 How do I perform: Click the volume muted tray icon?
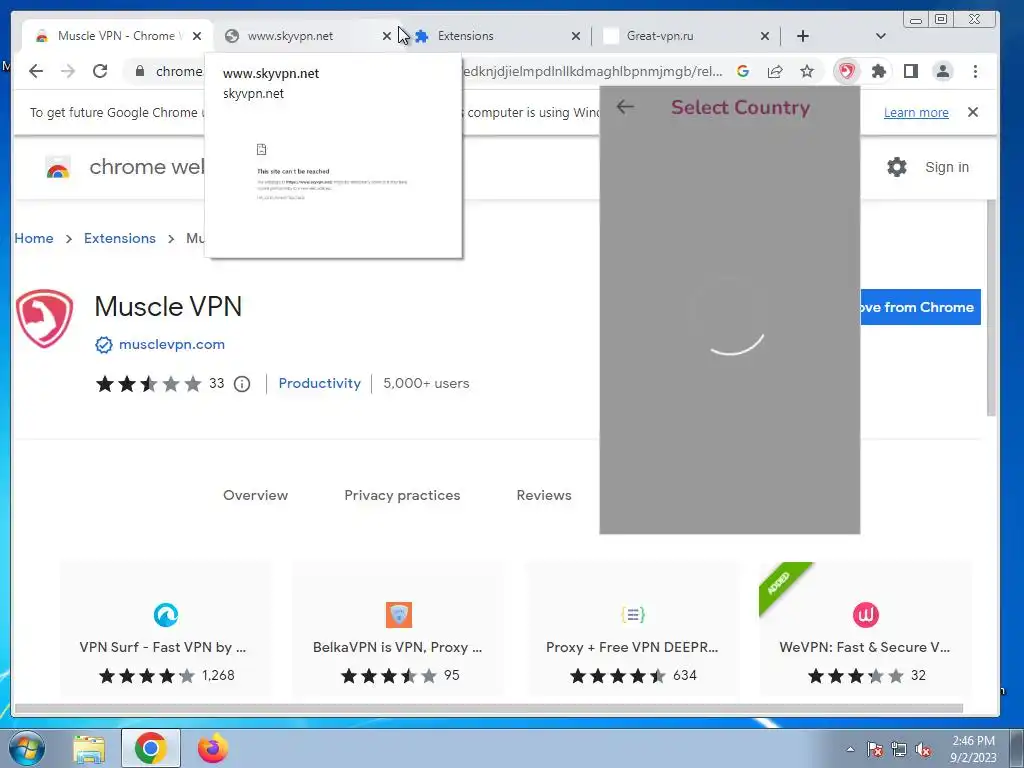922,750
